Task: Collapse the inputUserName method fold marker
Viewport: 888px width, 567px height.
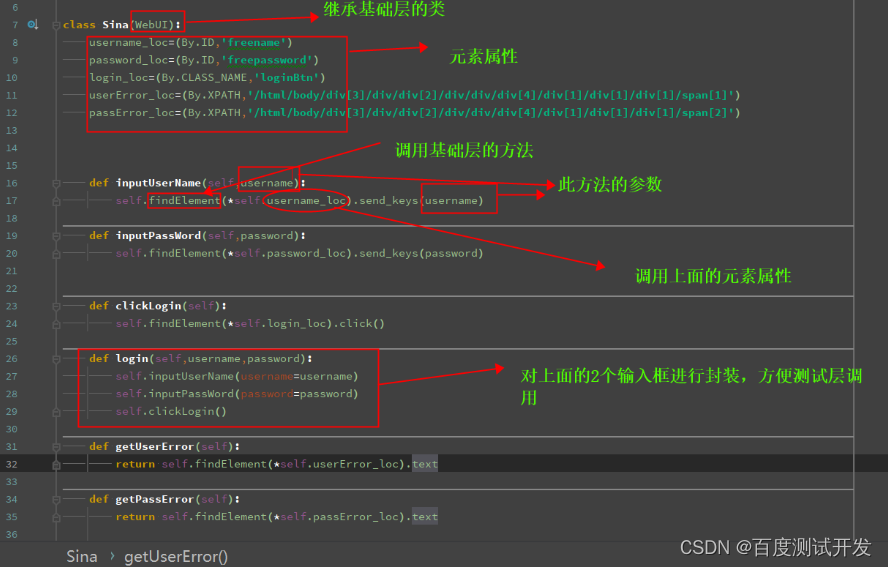Action: (56, 183)
